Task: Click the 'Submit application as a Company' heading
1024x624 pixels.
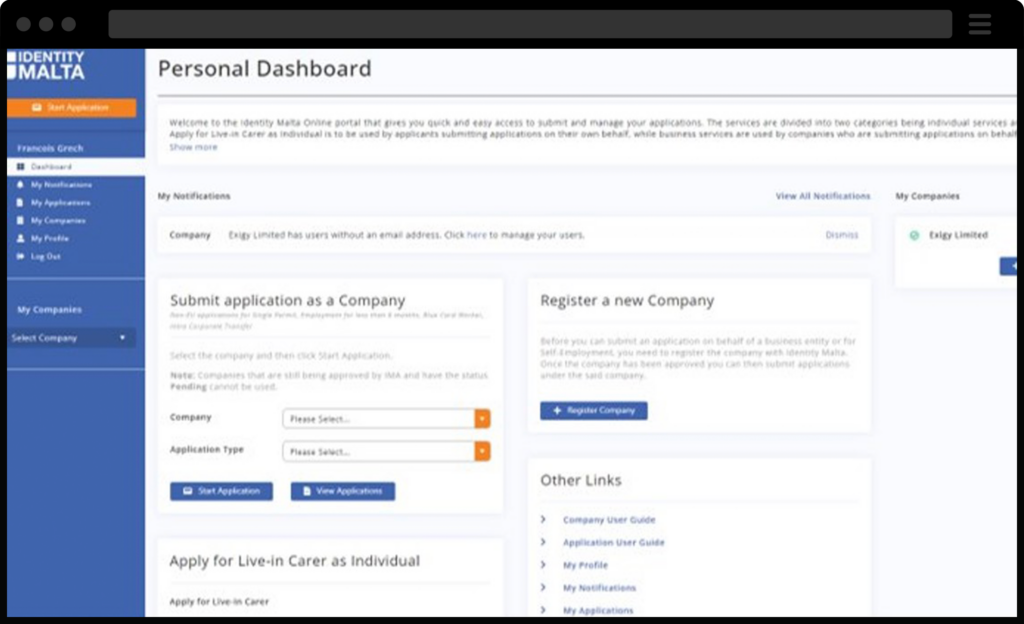Action: (288, 300)
